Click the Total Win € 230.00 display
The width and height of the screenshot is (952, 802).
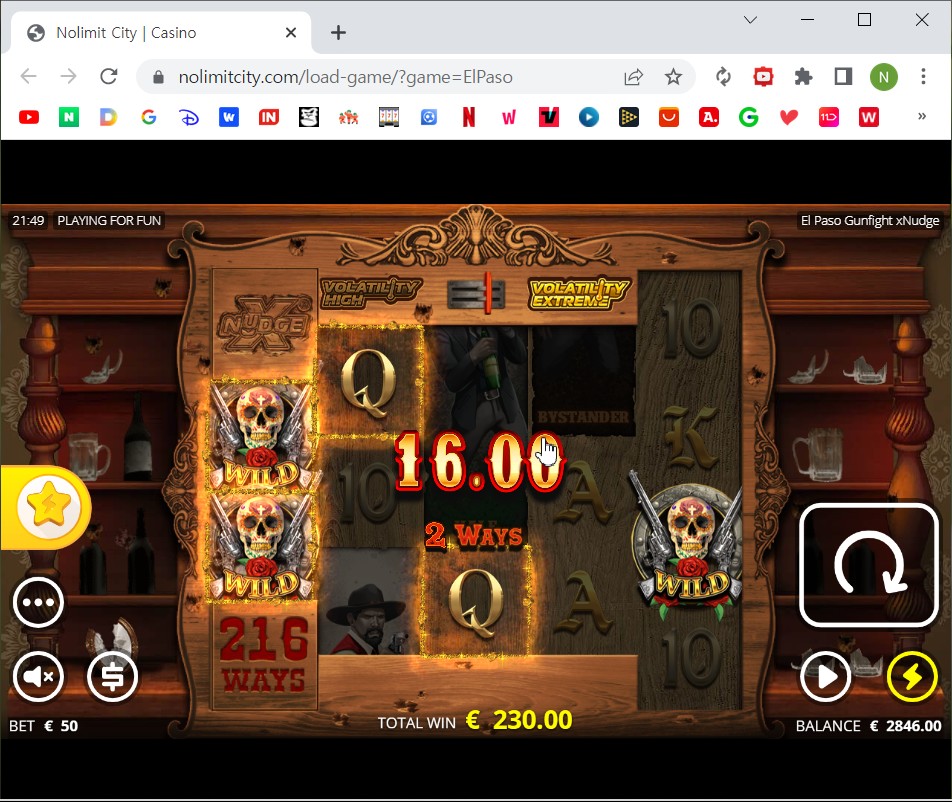[x=475, y=721]
